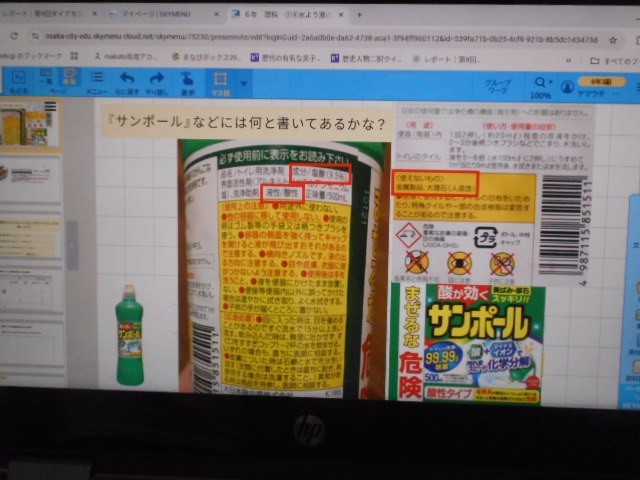Activate the 選択 hand pointer tool
Image resolution: width=640 pixels, height=480 pixels.
pyautogui.click(x=187, y=82)
